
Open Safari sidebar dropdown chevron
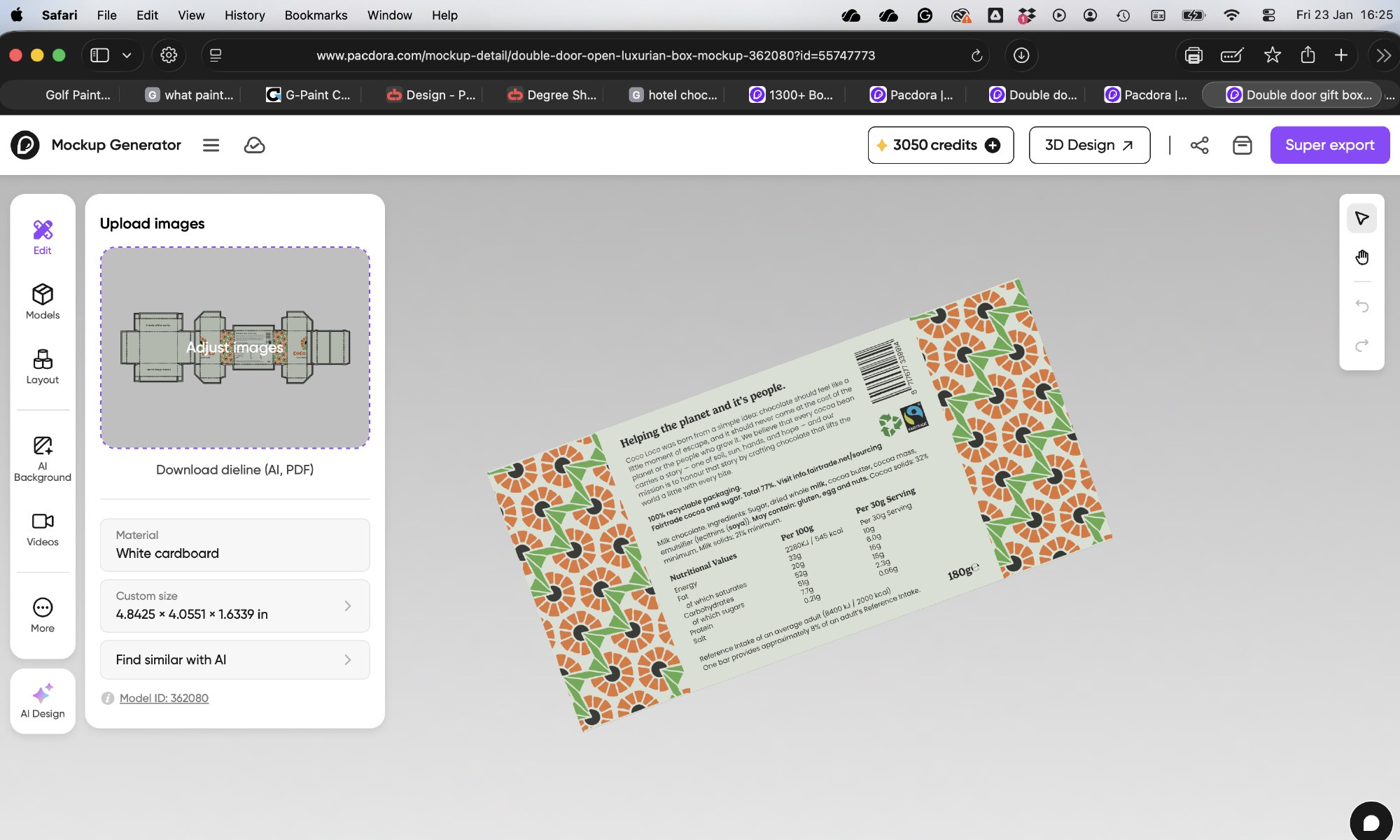[127, 55]
